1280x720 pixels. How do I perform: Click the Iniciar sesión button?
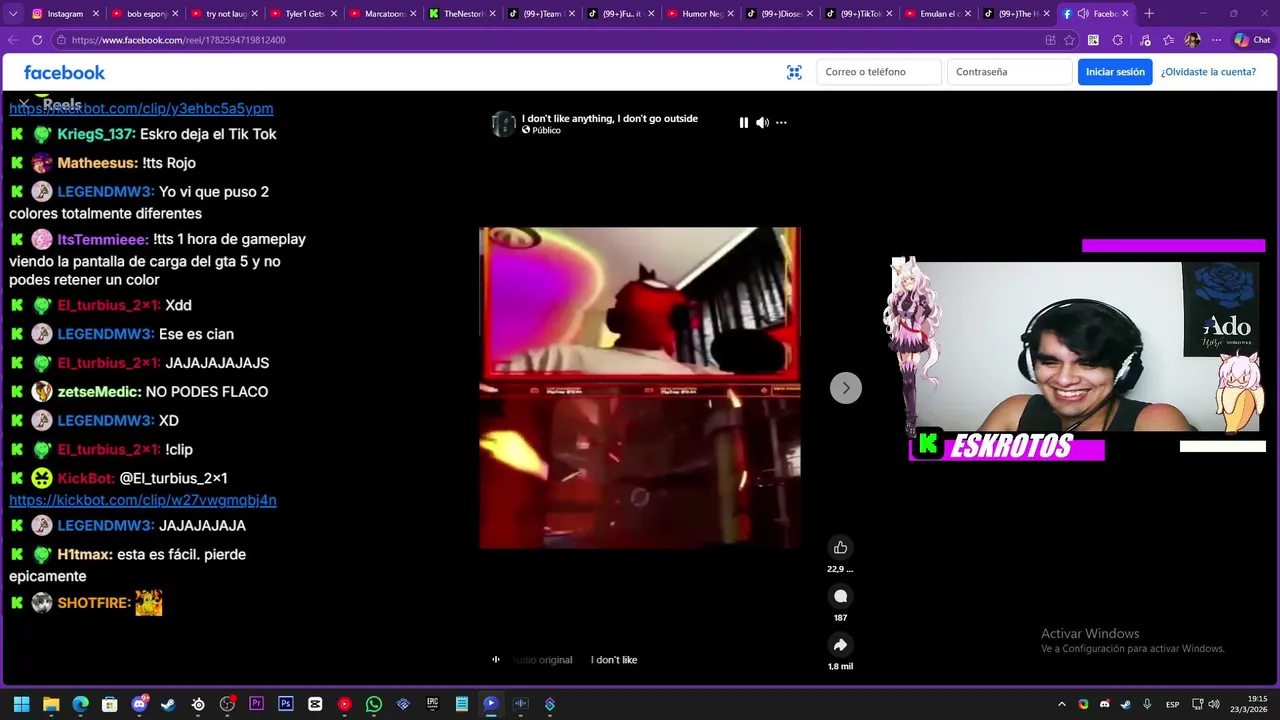coord(1115,72)
